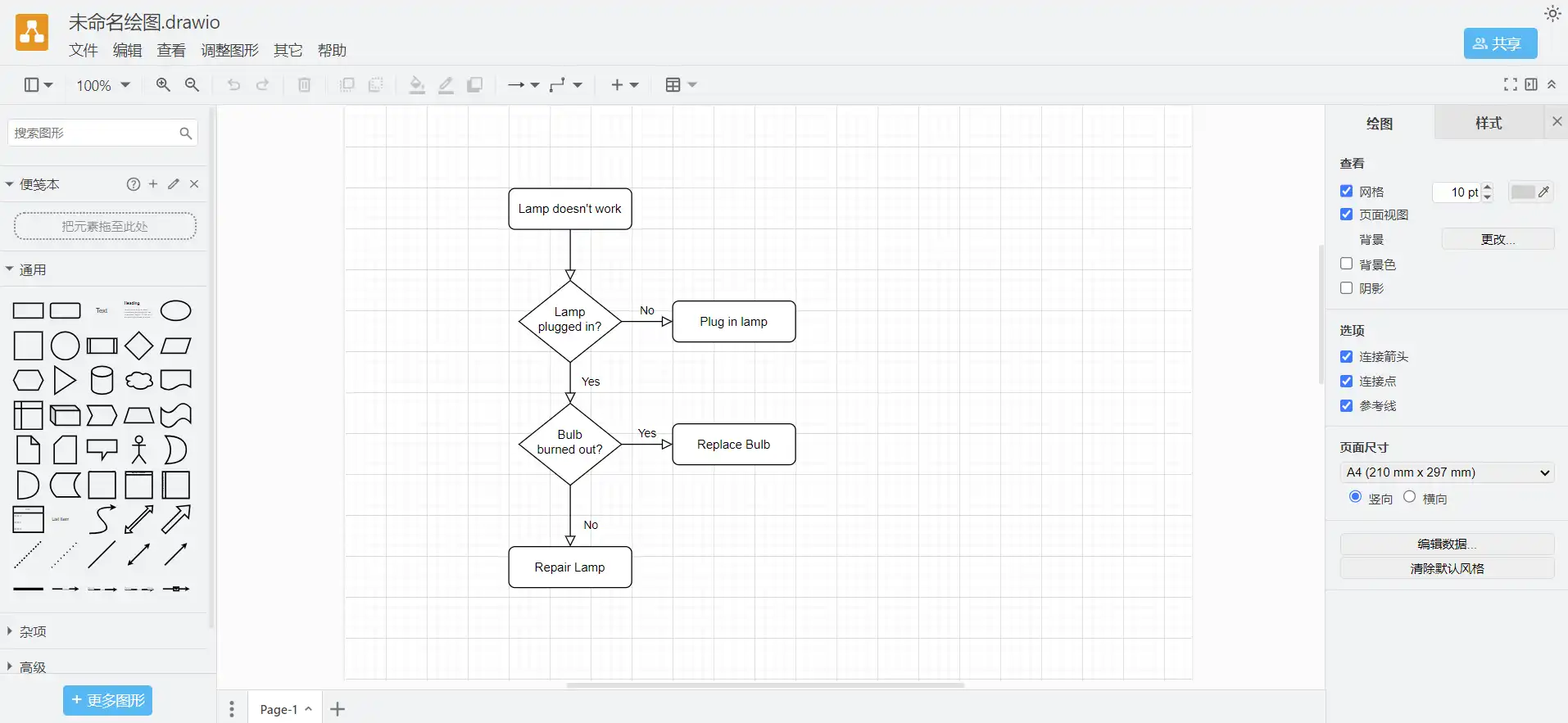Expand the 杂项 shape category

[33, 631]
